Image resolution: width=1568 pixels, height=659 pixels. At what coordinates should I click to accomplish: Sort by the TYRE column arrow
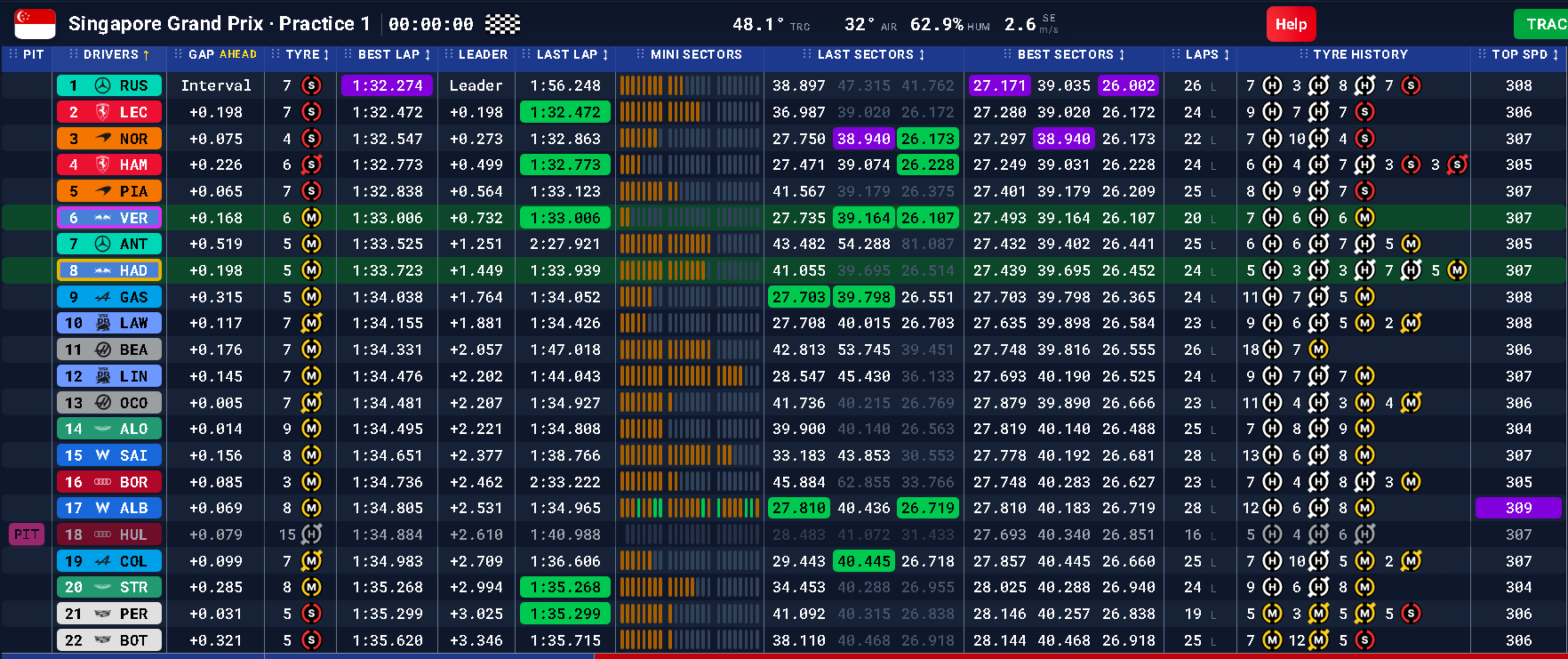tap(326, 55)
